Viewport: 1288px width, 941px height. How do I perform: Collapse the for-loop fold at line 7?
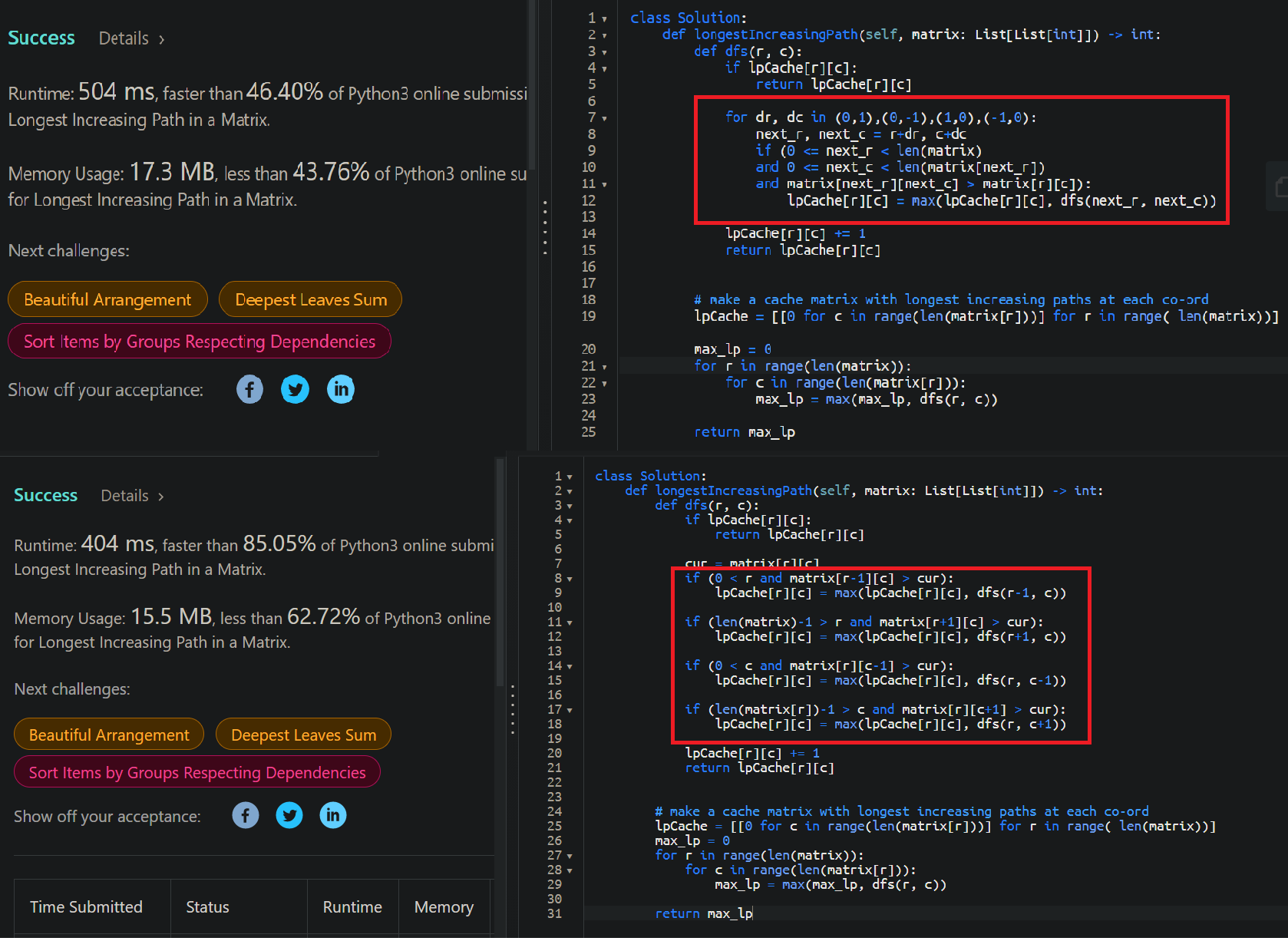(603, 117)
